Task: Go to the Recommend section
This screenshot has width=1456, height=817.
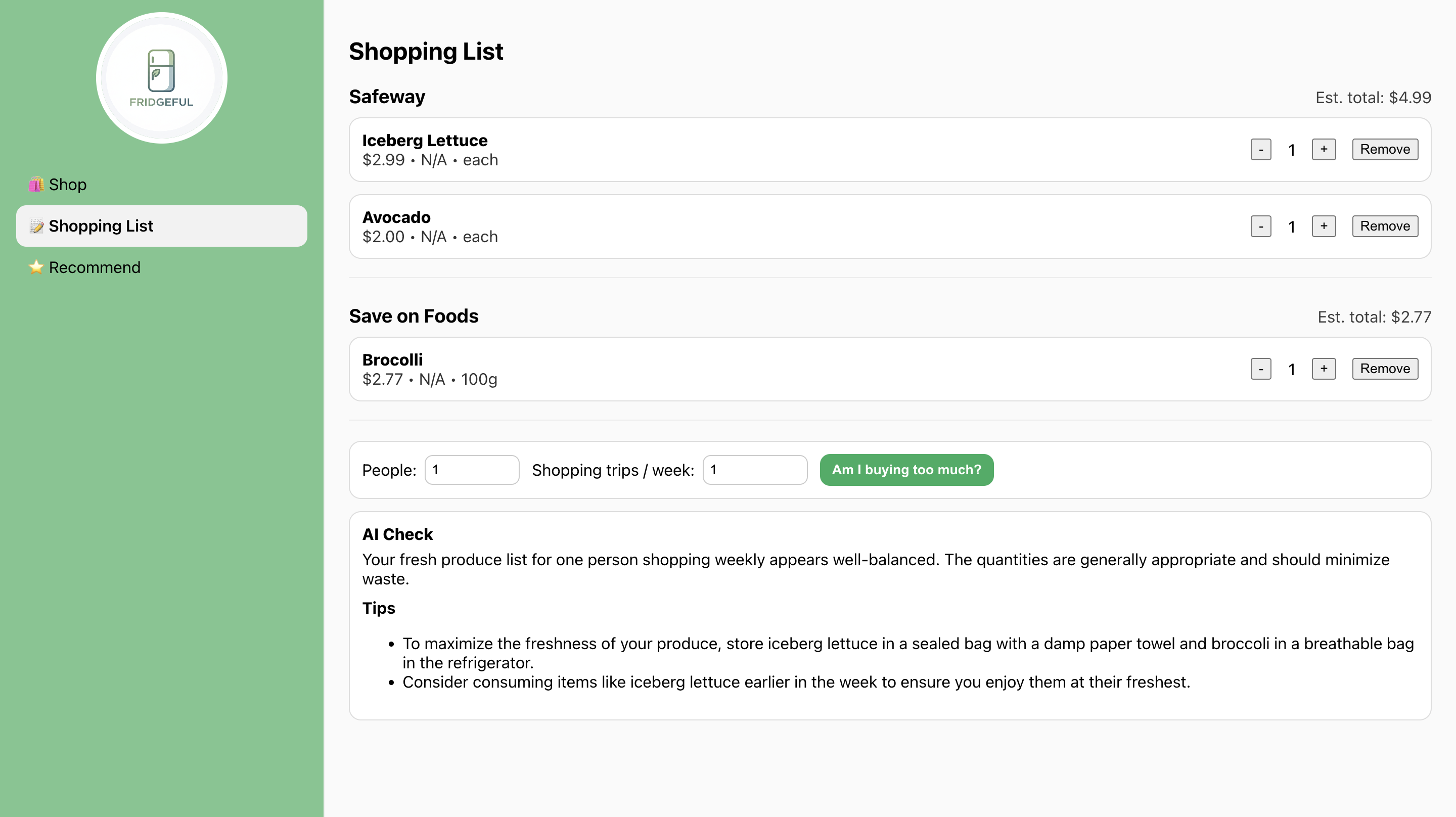Action: (95, 267)
